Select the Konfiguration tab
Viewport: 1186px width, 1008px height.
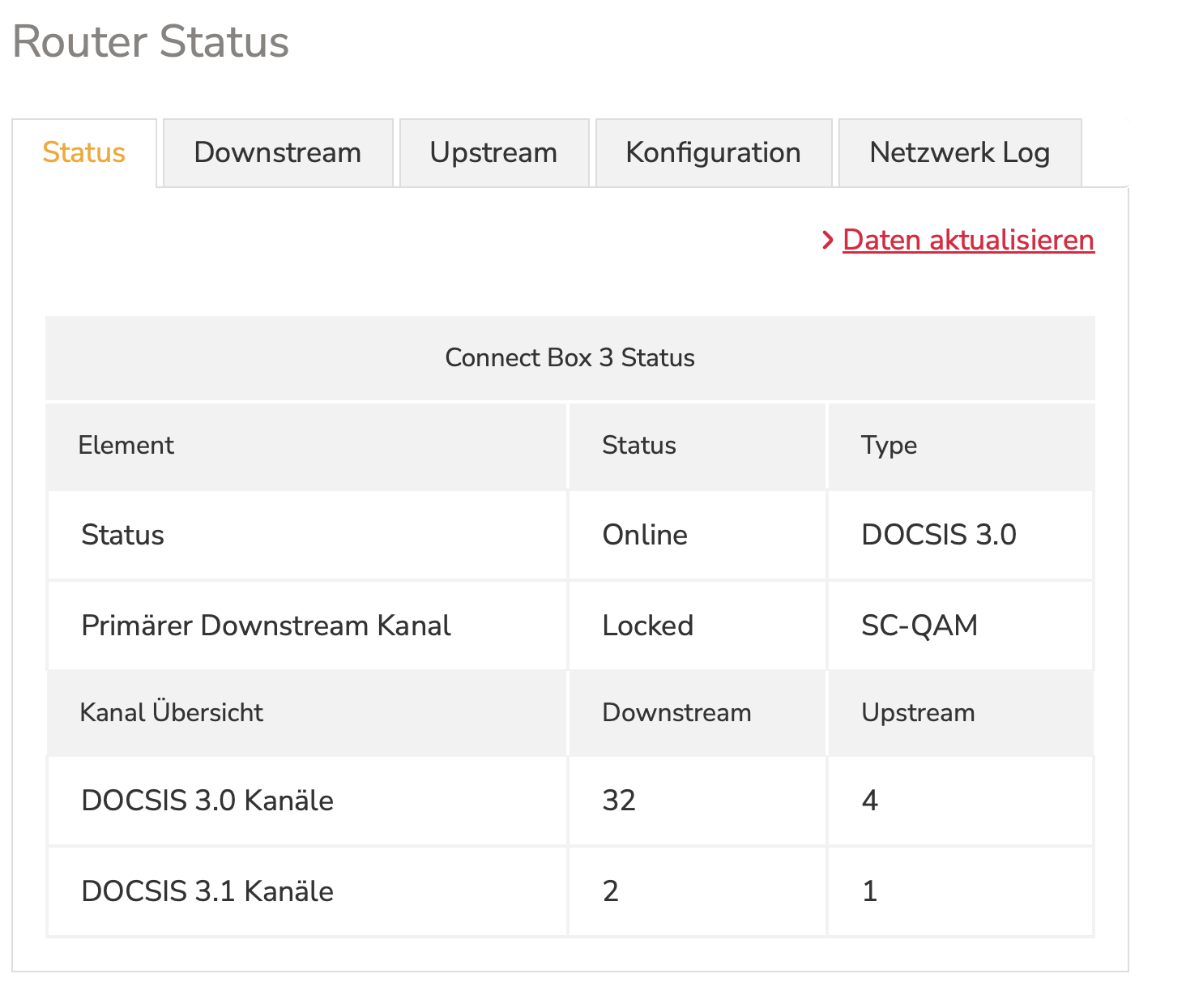tap(713, 153)
